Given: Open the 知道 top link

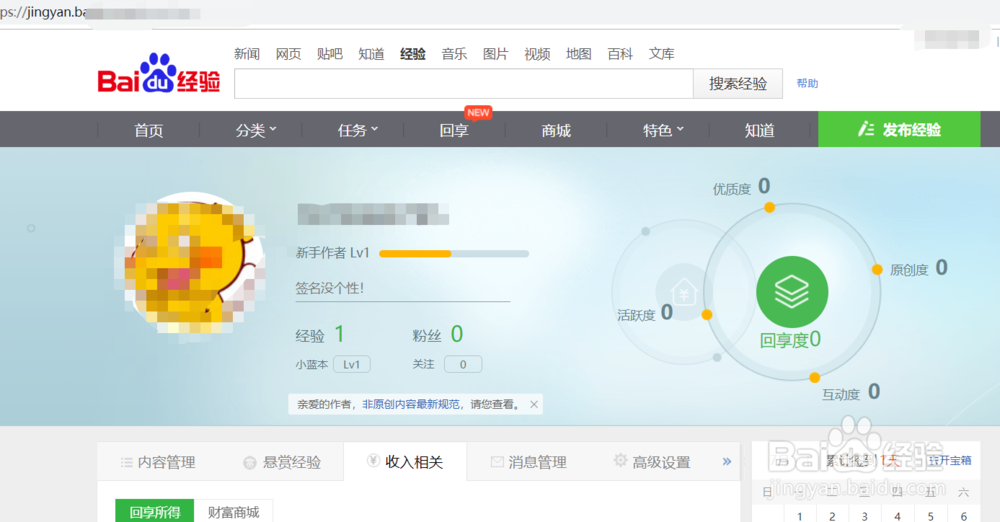Looking at the screenshot, I should [x=371, y=54].
